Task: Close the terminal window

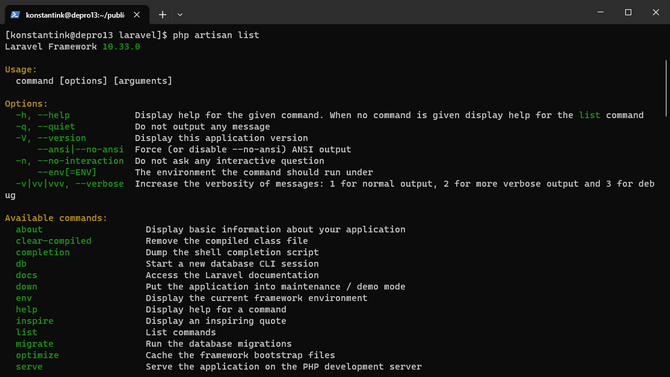Action: [x=655, y=12]
